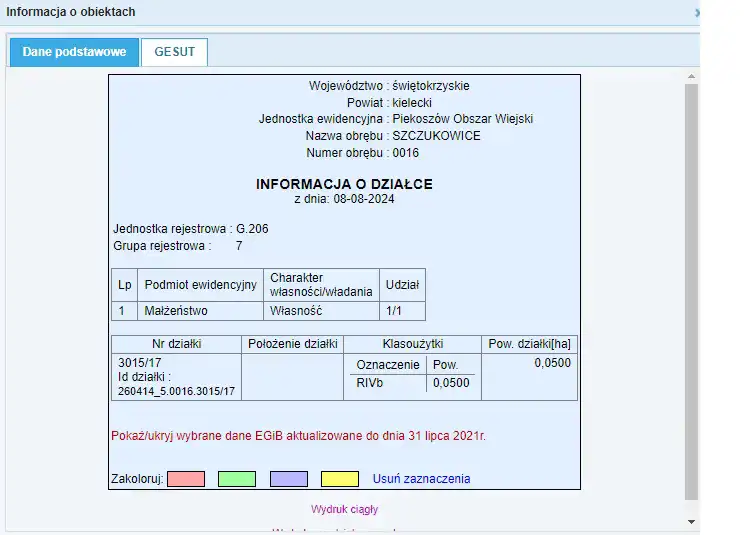Toggle Pokaż/ukryj wybrane dane EGiB
This screenshot has height=535, width=754.
(x=299, y=436)
